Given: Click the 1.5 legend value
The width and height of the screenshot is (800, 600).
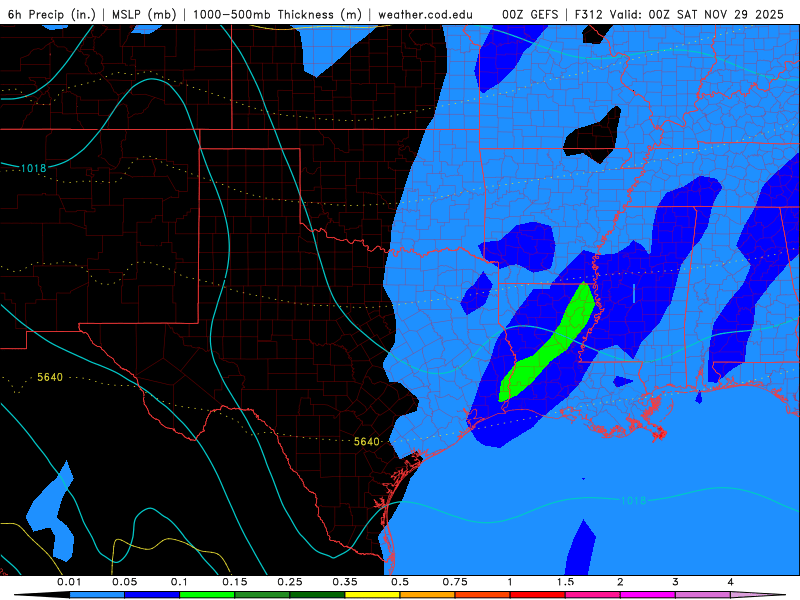Looking at the screenshot, I should [x=565, y=582].
